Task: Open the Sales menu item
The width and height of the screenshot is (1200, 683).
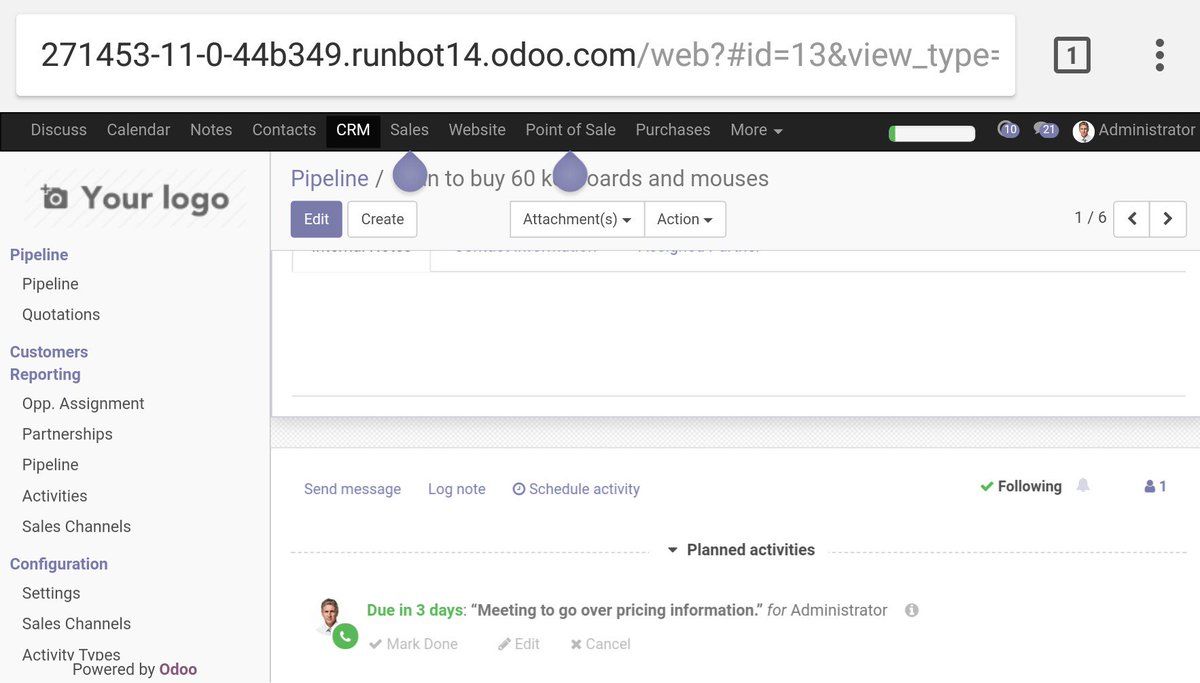Action: [x=409, y=130]
